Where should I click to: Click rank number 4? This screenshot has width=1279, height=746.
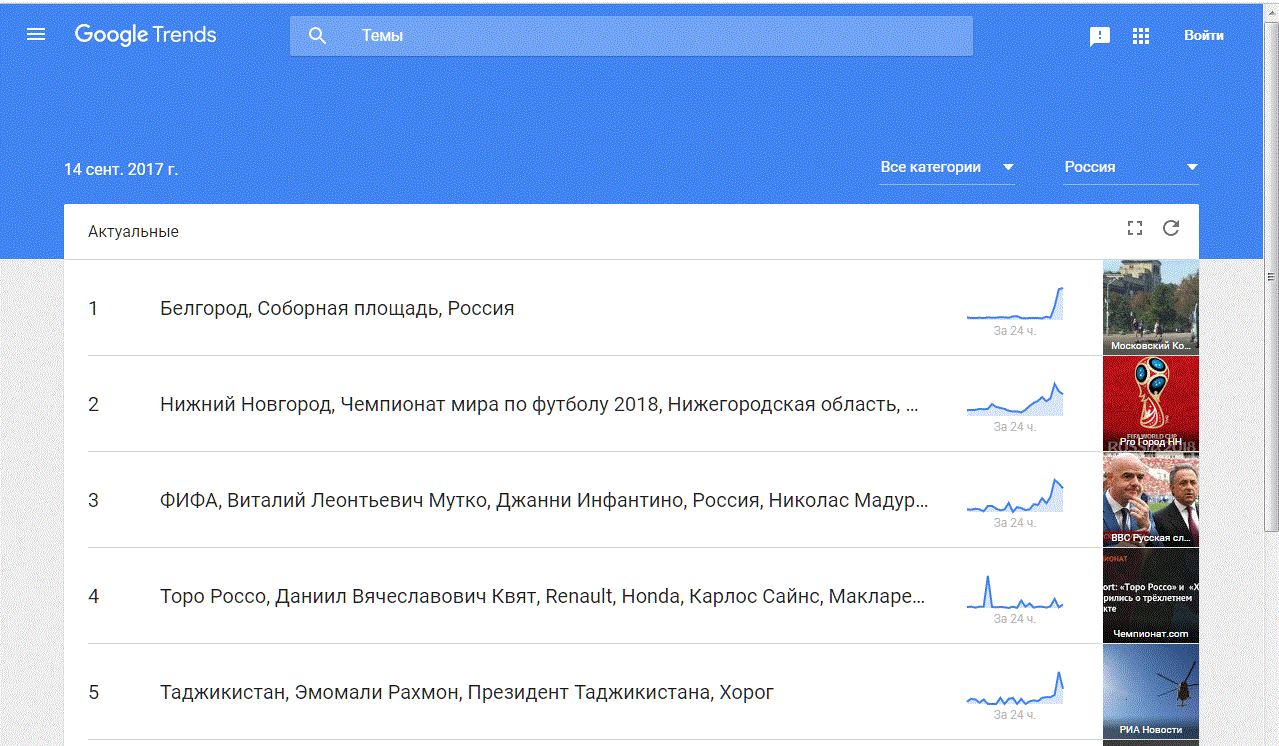pos(93,597)
